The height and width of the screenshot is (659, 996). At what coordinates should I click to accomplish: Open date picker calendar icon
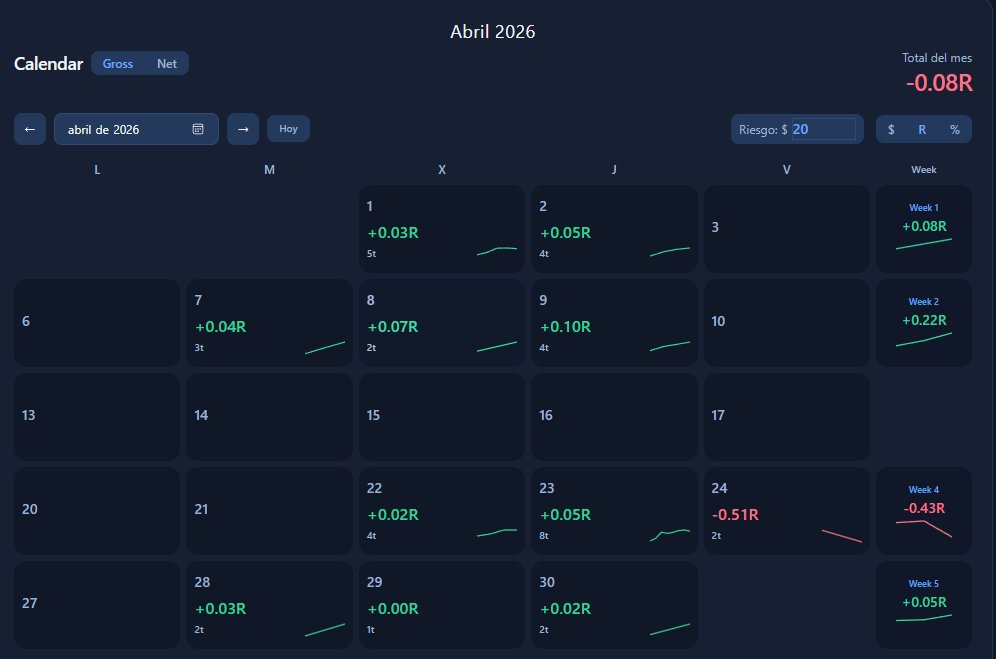(x=198, y=129)
